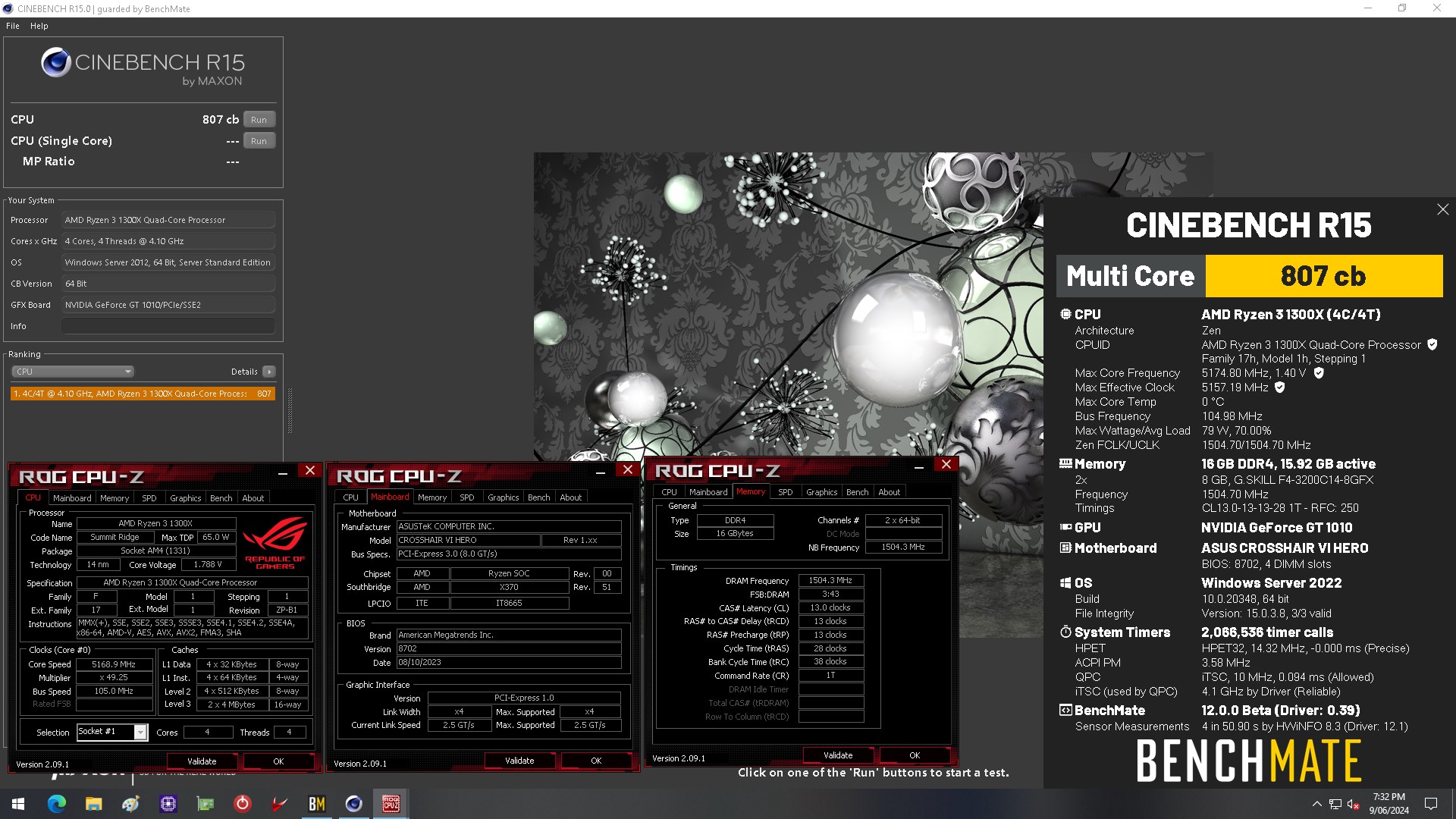Open Bench tab in left CPU-Z window
This screenshot has height=819, width=1456.
click(x=221, y=498)
